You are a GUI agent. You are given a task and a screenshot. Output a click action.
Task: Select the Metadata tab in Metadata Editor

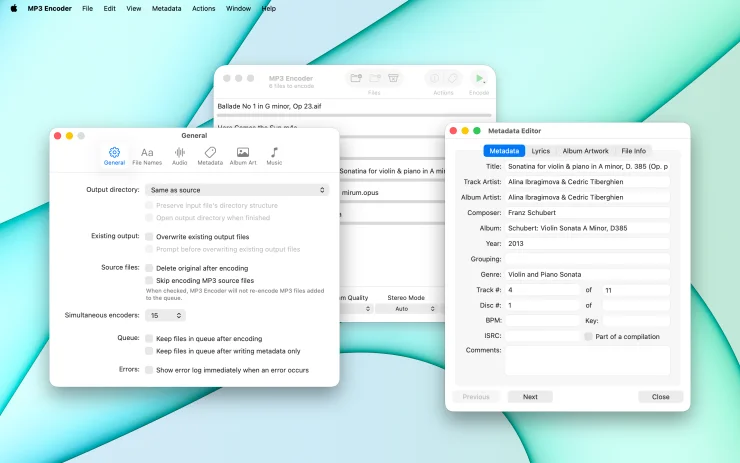504,151
